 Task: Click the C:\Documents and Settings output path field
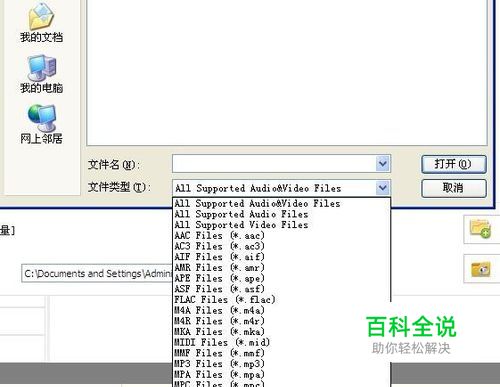click(97, 273)
